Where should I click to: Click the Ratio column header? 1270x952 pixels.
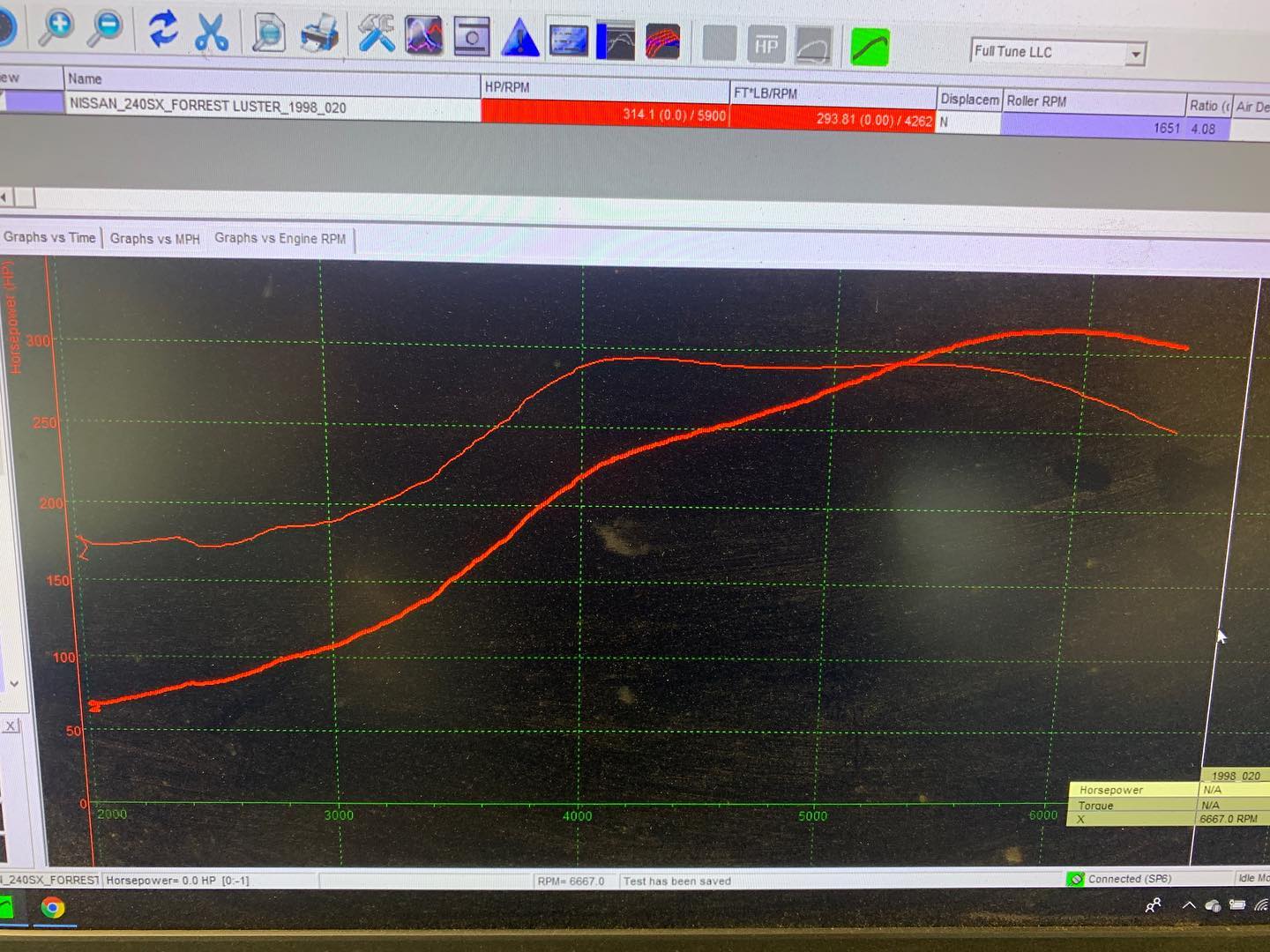tap(1208, 106)
